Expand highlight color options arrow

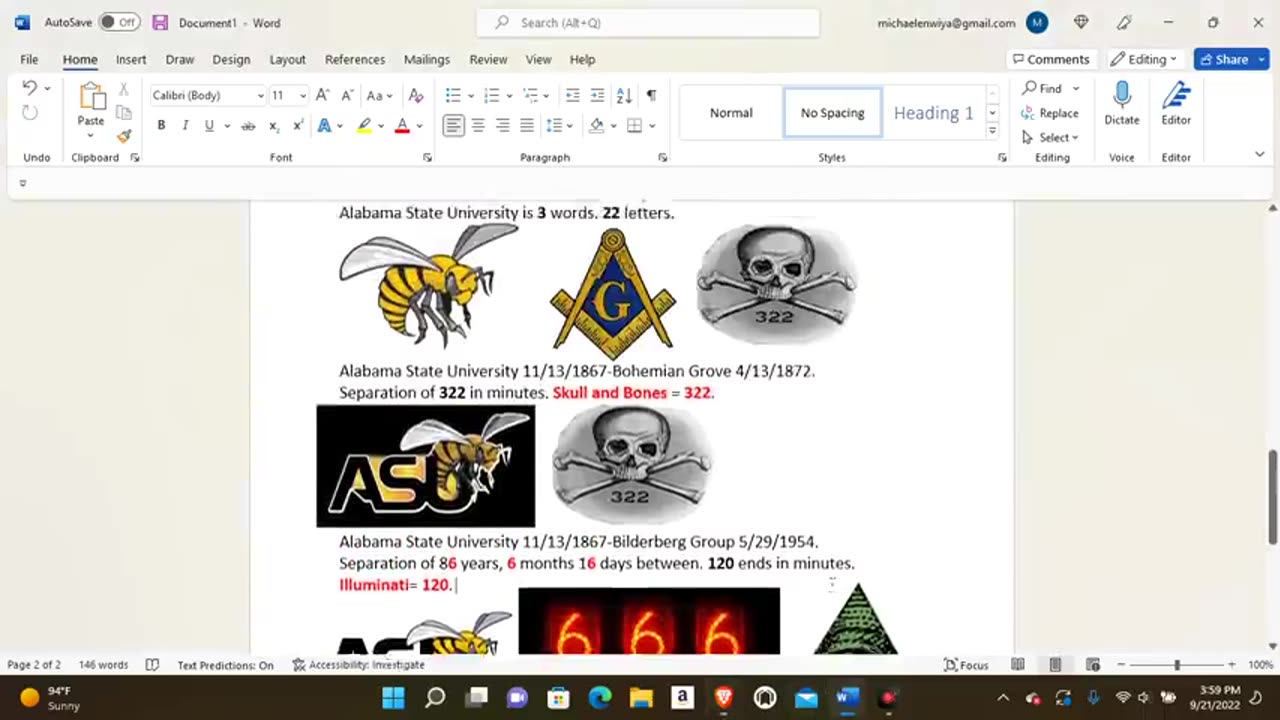click(x=382, y=125)
